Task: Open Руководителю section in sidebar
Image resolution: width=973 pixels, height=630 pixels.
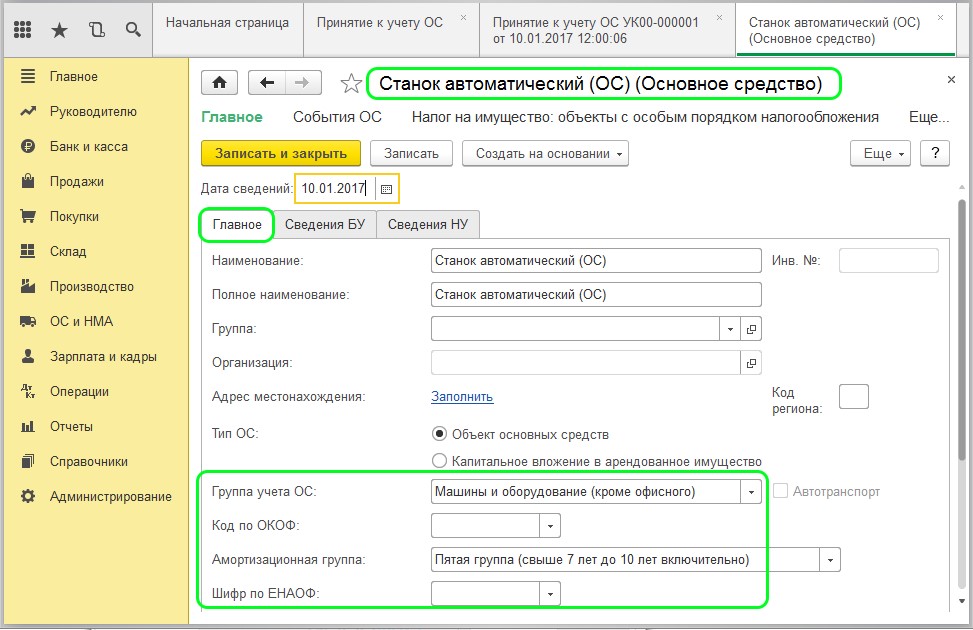Action: pyautogui.click(x=93, y=112)
